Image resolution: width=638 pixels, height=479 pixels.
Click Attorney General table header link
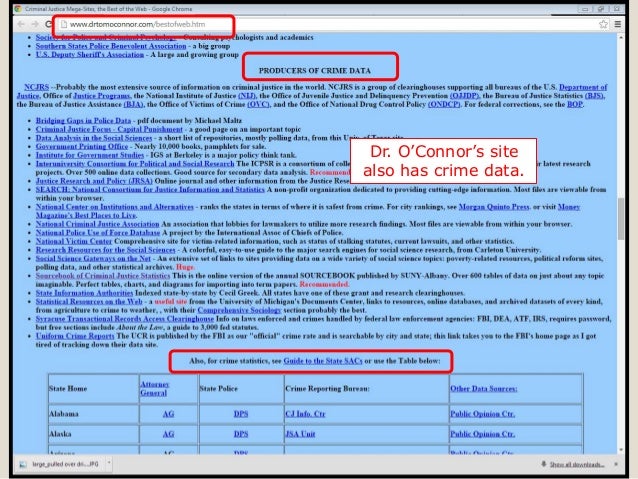tap(154, 389)
